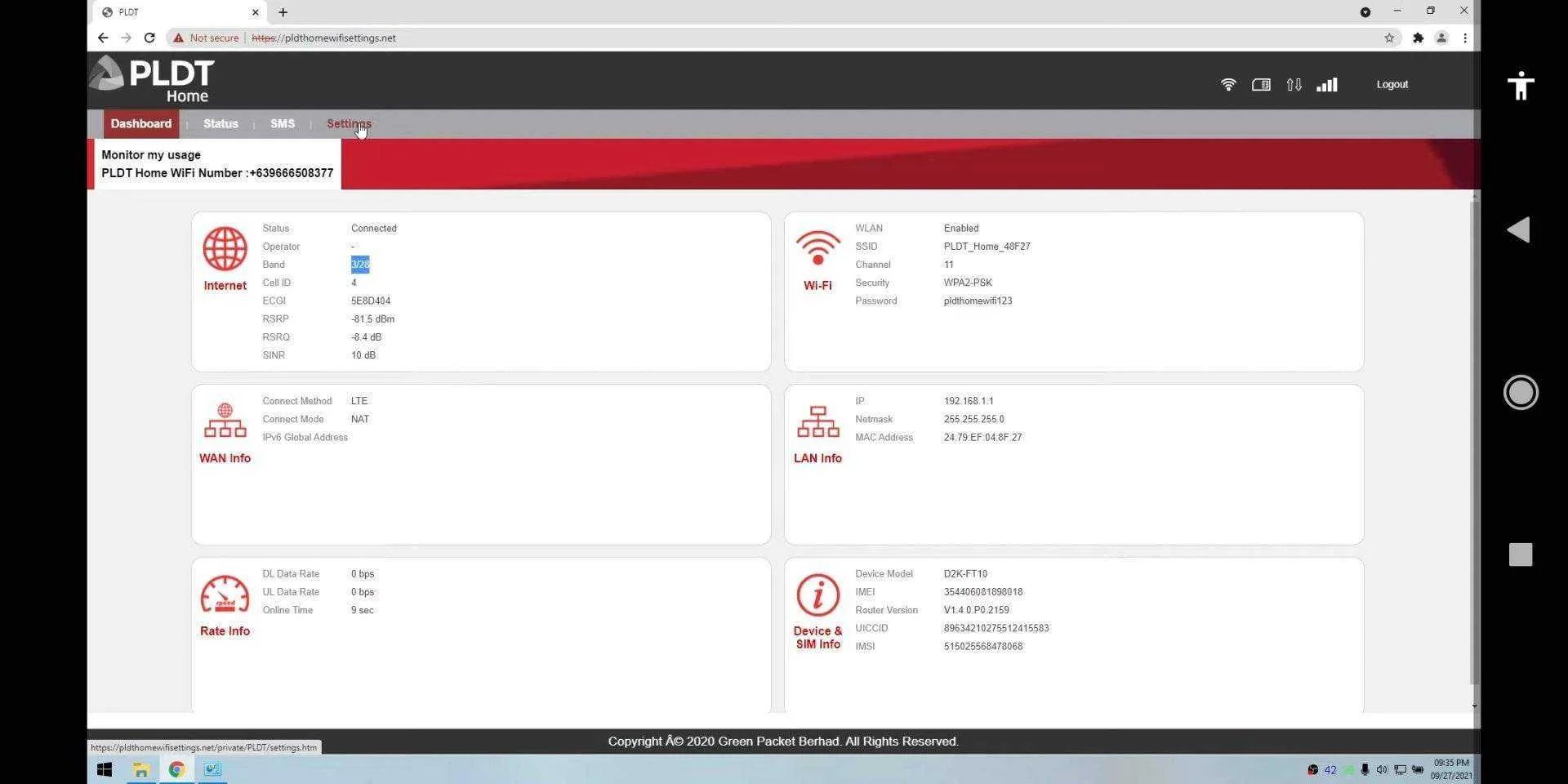1568x784 pixels.
Task: Click the Connect Method value LTE
Action: (359, 401)
